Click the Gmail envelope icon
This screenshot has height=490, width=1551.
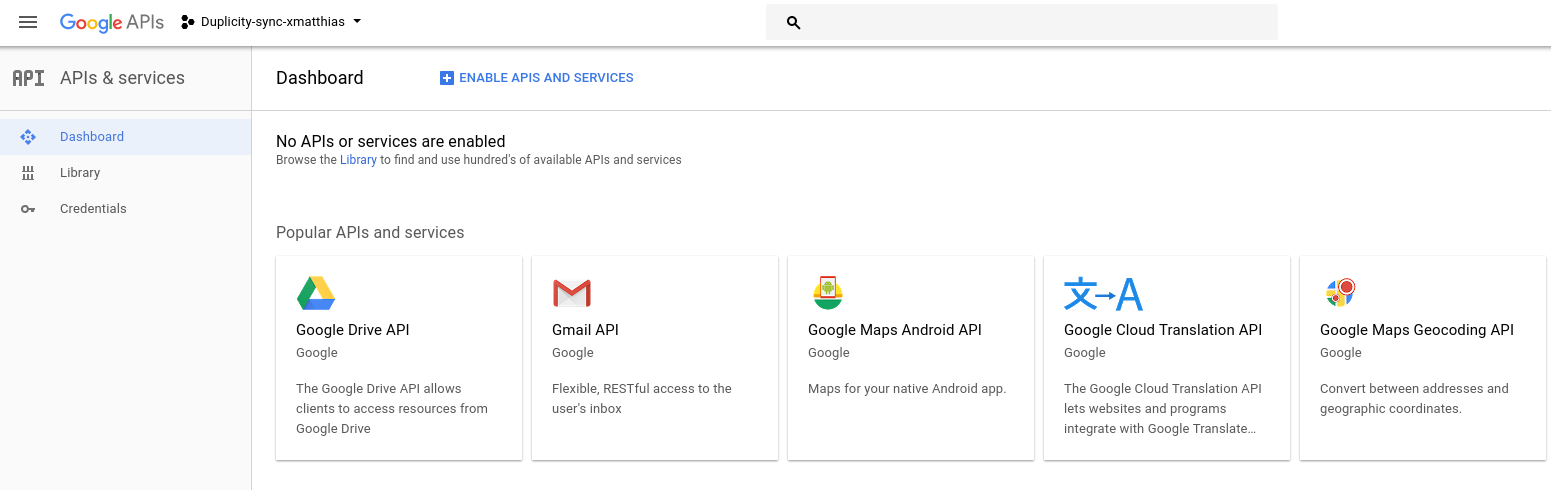coord(572,293)
